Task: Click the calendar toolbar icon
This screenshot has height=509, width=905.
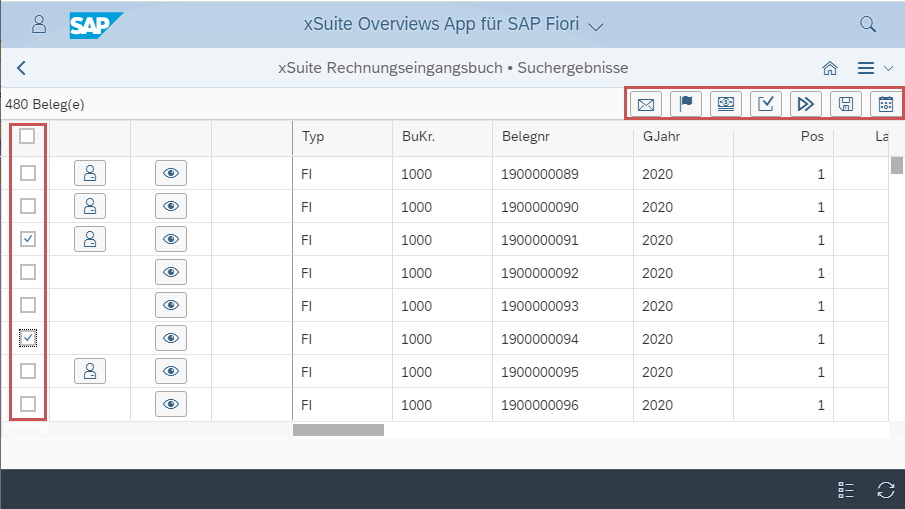Action: click(886, 104)
